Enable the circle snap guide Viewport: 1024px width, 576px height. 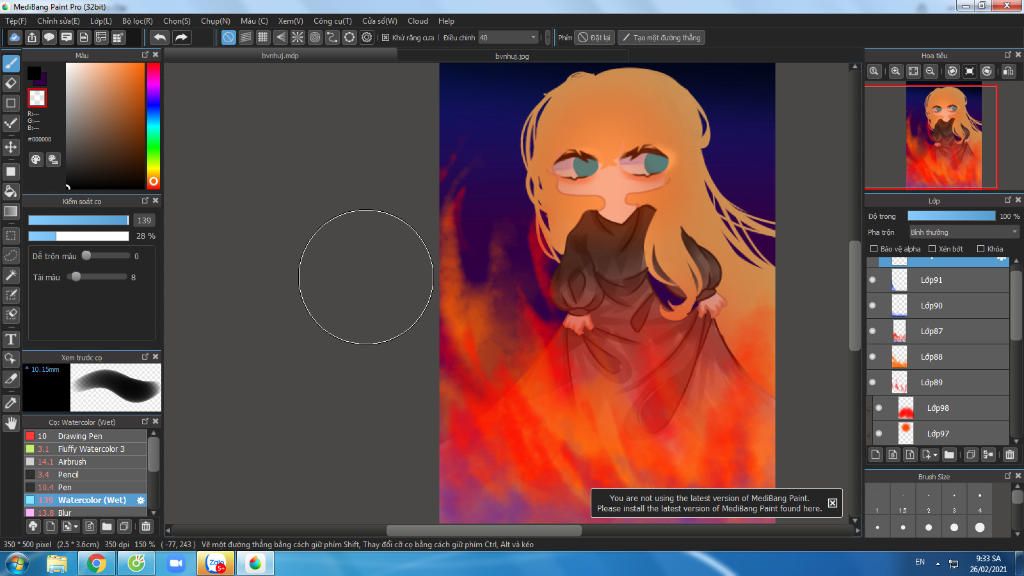[315, 37]
